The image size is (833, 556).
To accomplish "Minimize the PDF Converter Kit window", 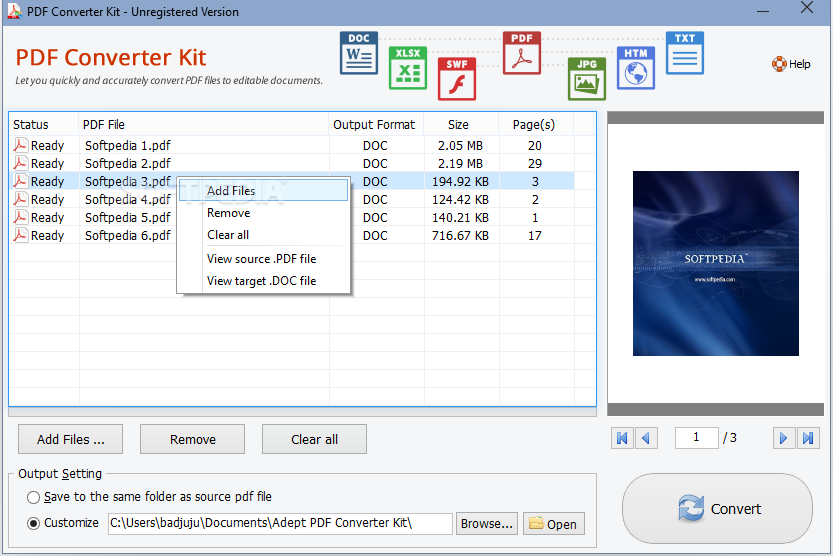I will tap(763, 11).
